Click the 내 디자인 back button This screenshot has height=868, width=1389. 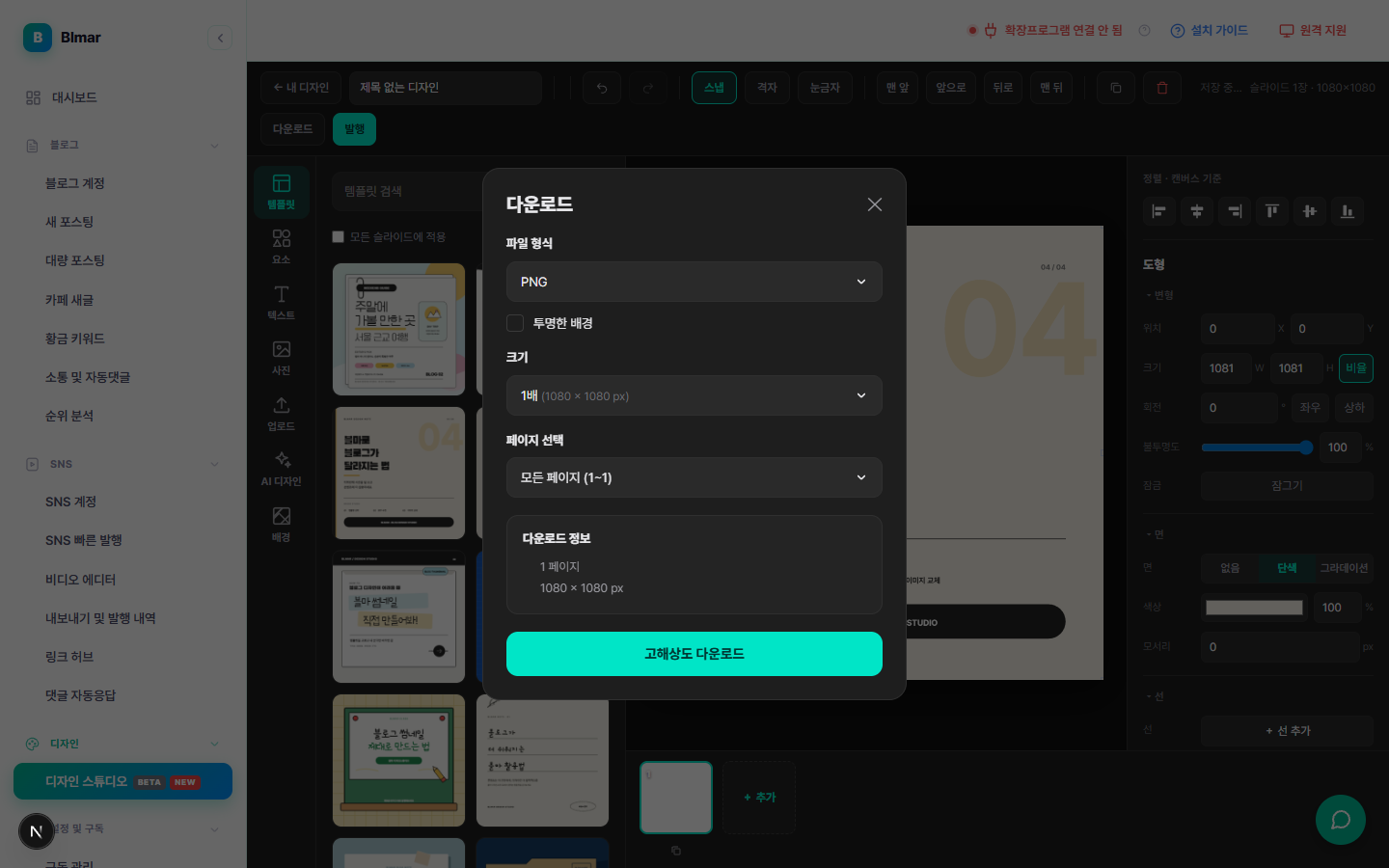tap(301, 88)
